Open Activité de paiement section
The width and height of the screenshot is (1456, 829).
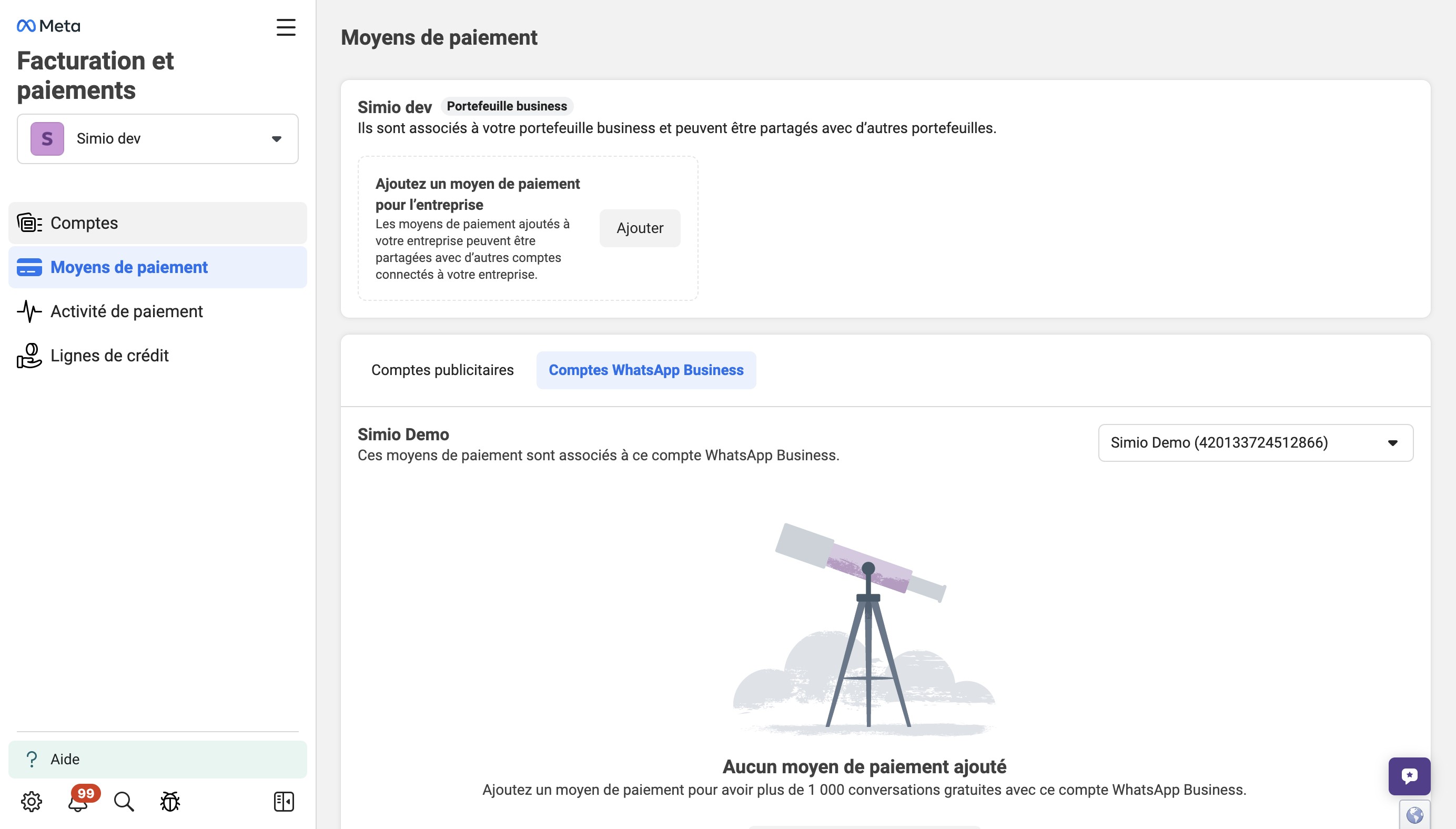click(x=126, y=311)
